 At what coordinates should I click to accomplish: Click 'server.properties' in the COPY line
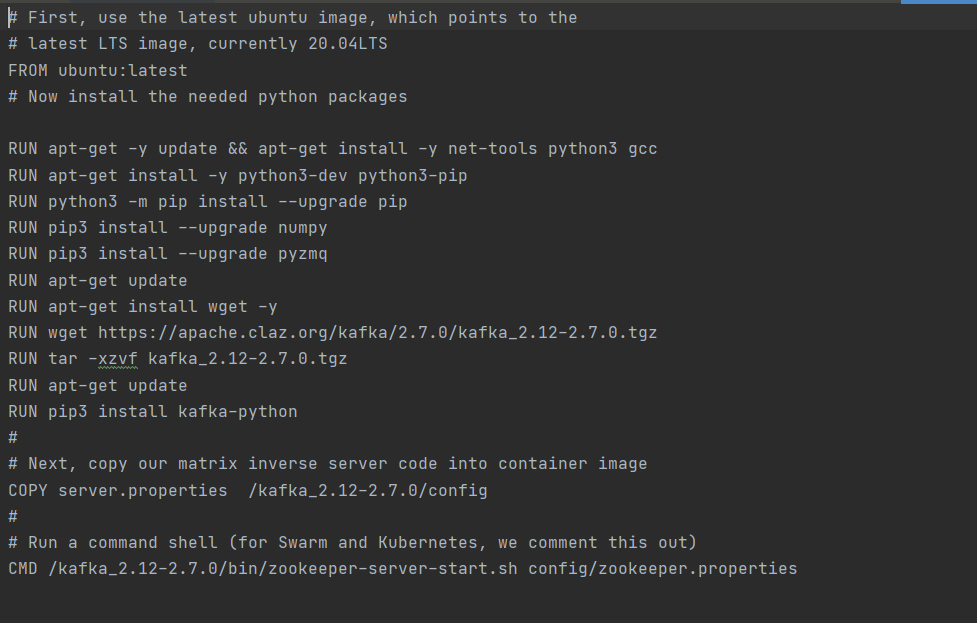(x=143, y=490)
